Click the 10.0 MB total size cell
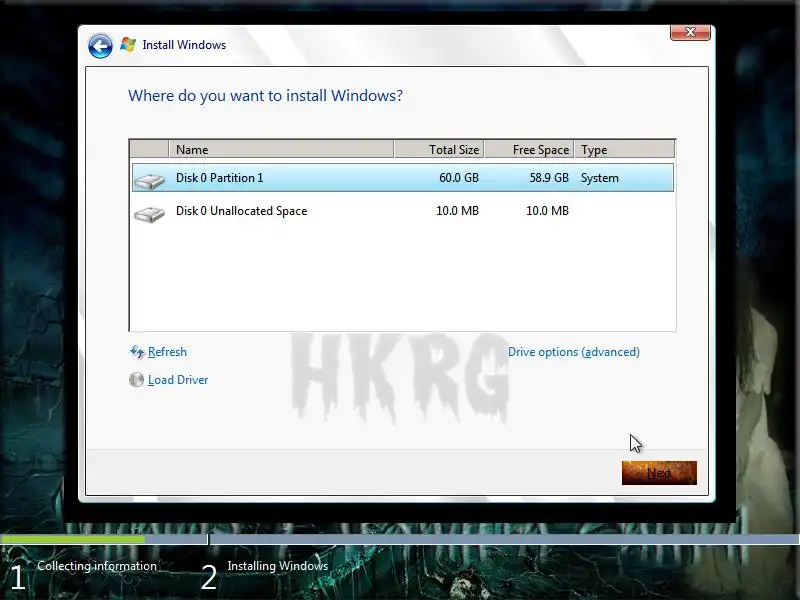The image size is (800, 600). (457, 211)
